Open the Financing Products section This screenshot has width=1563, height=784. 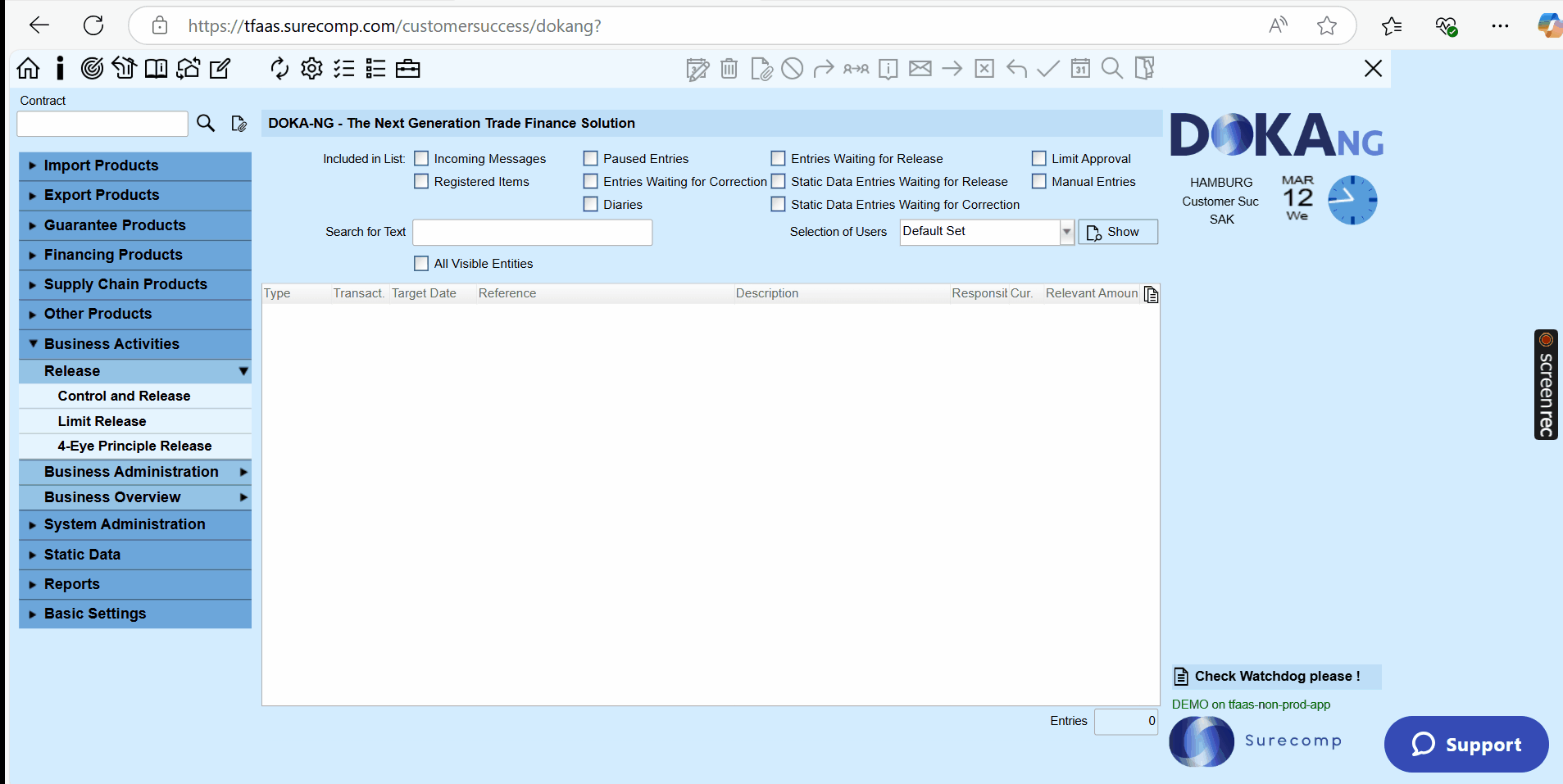[x=135, y=255]
